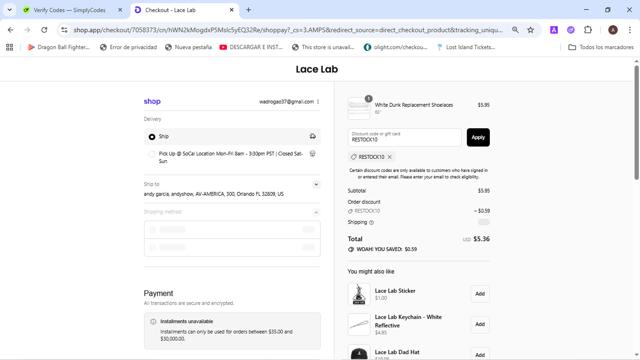Open the purple circular extension icon

click(571, 30)
